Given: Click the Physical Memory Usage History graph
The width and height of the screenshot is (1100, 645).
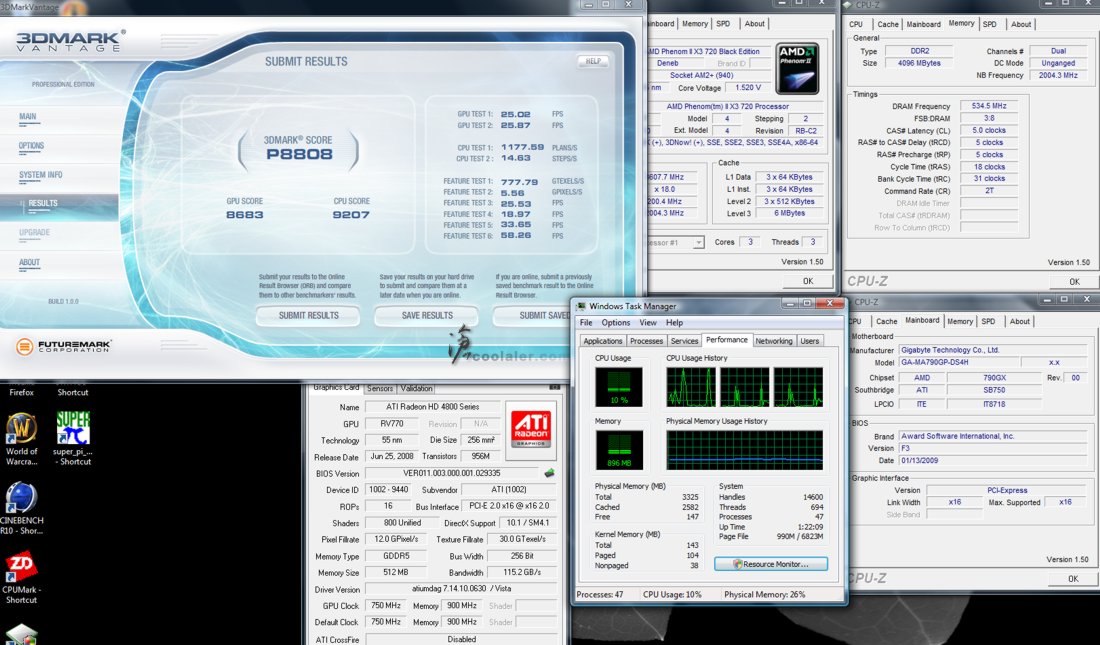Looking at the screenshot, I should tap(744, 450).
